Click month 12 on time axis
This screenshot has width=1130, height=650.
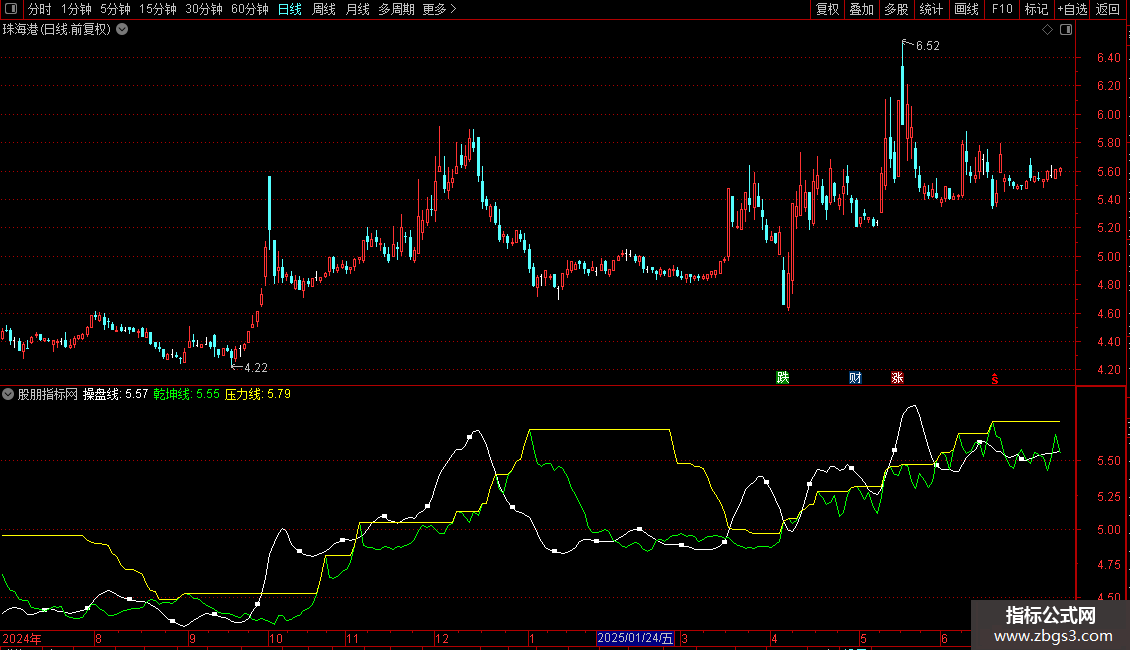(442, 638)
